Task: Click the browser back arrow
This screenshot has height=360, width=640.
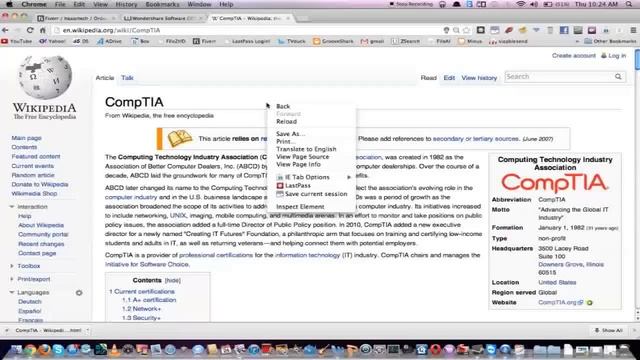Action: 5,30
